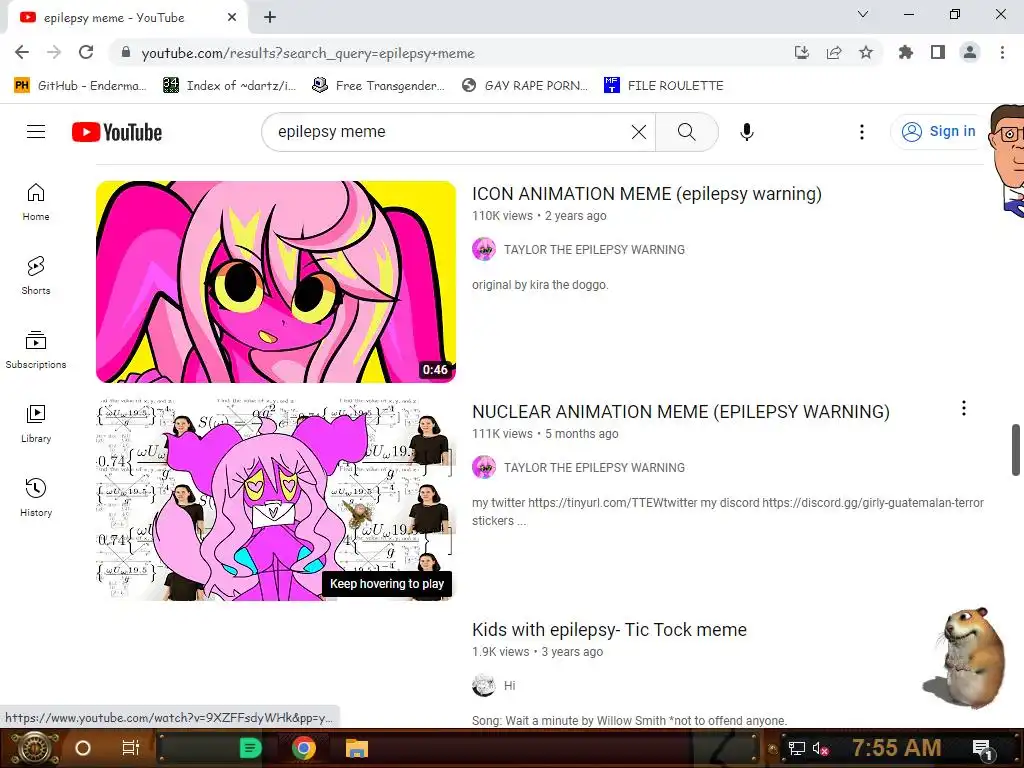The height and width of the screenshot is (768, 1024).
Task: Open File Explorer from the taskbar
Action: pos(357,748)
